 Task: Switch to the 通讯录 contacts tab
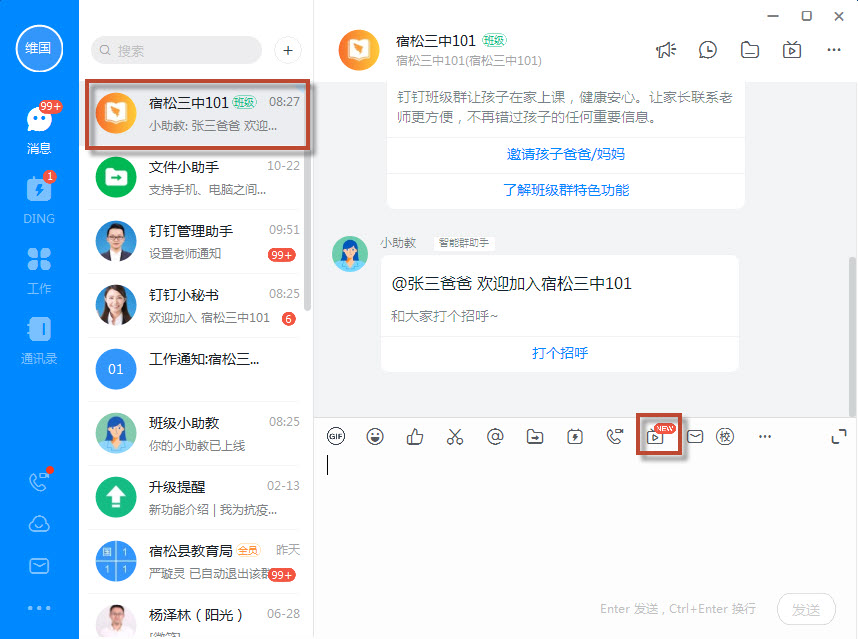click(x=39, y=338)
